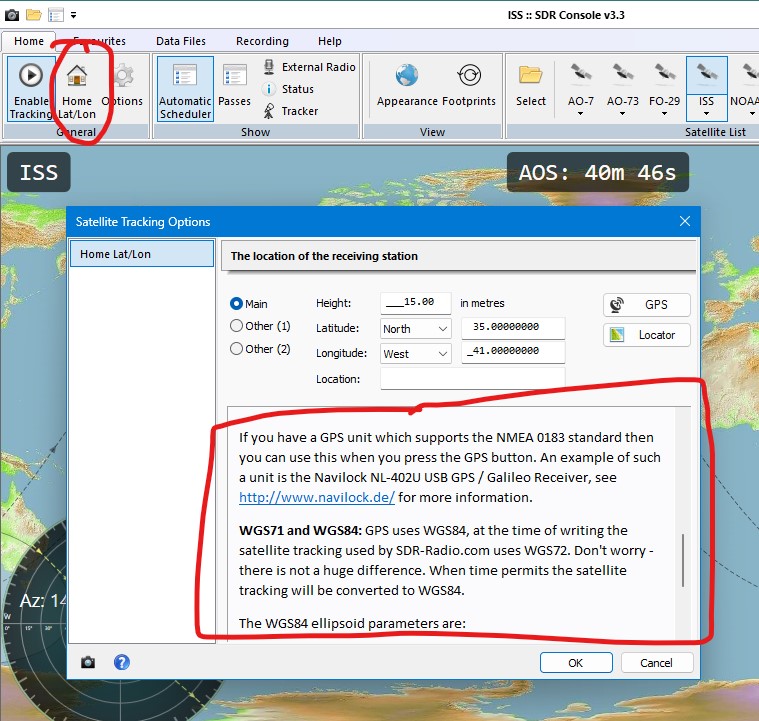Open the Tracker view
Screen dimensions: 759x721
click(291, 111)
